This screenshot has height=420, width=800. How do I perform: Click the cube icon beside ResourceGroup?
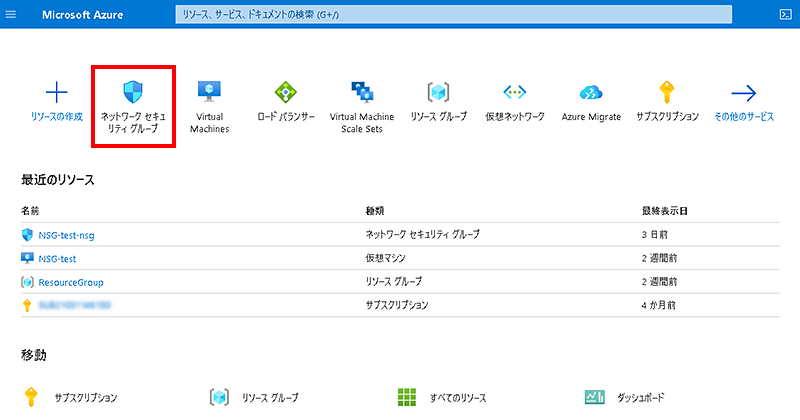coord(27,282)
